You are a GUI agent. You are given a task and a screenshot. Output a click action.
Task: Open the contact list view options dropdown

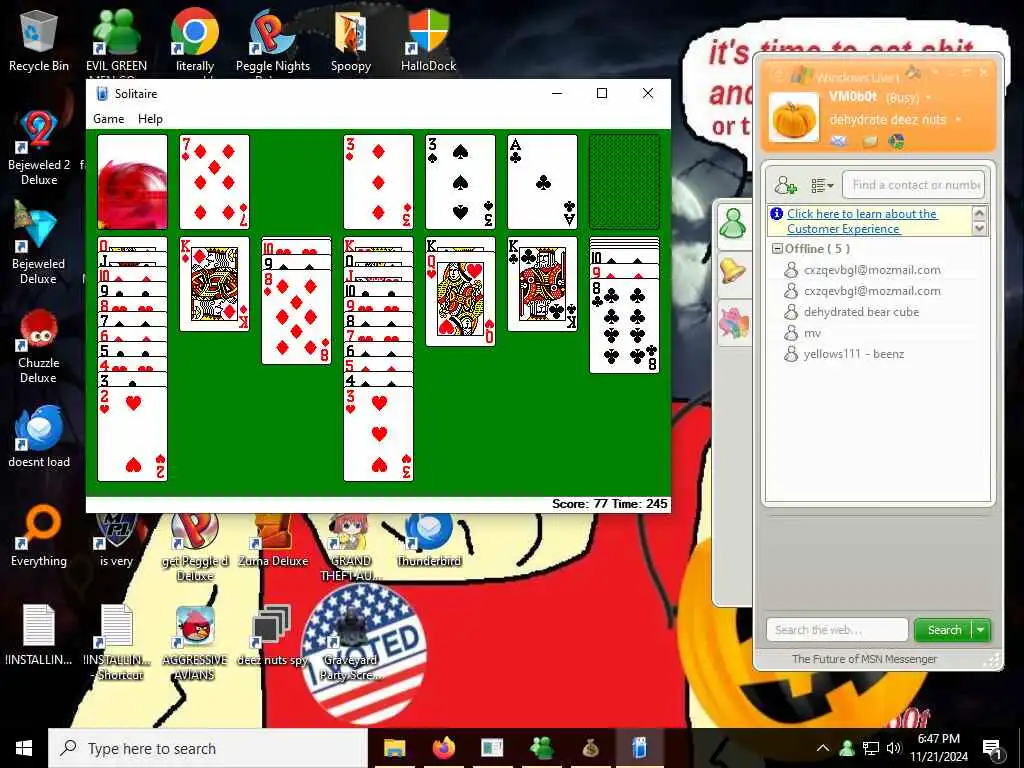[822, 185]
